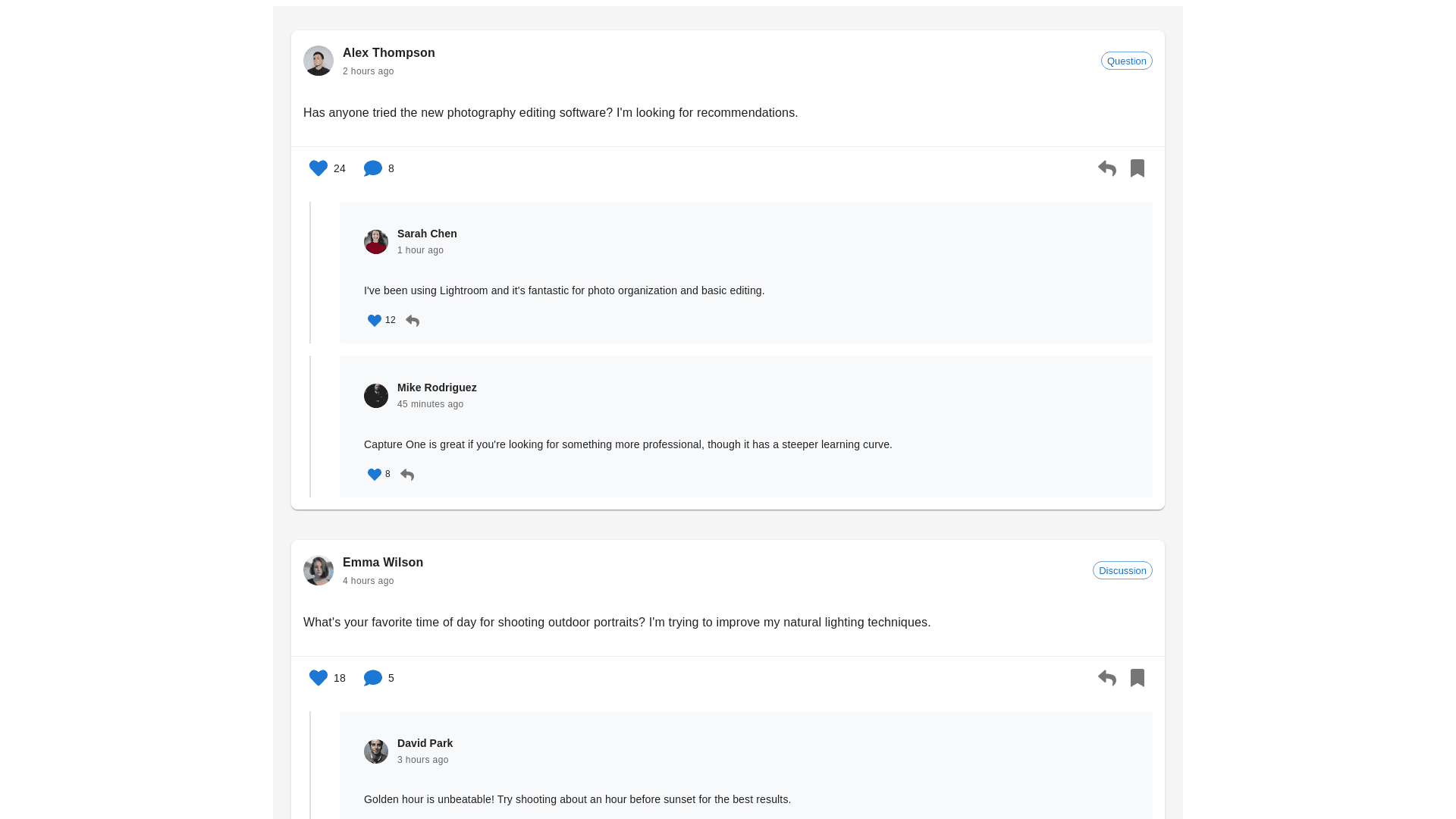Open Alex Thompson's profile name

(x=388, y=53)
